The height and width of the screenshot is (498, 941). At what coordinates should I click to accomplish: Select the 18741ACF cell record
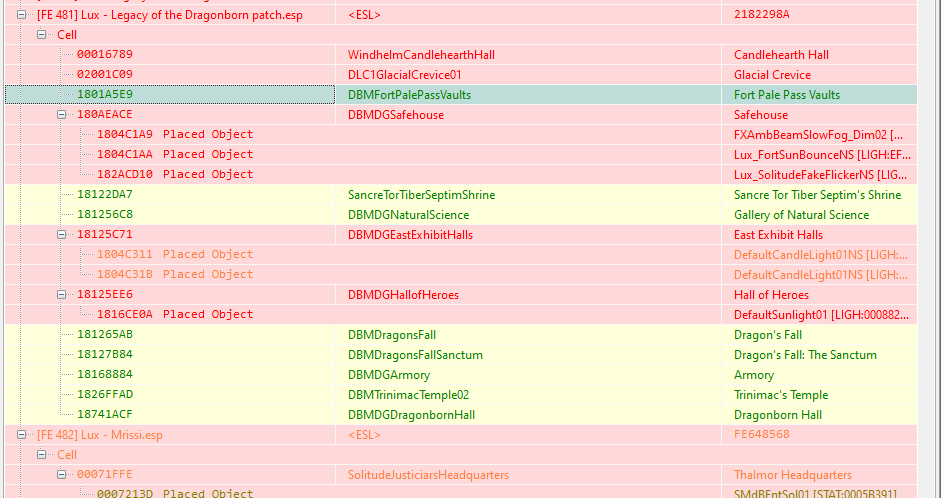104,415
